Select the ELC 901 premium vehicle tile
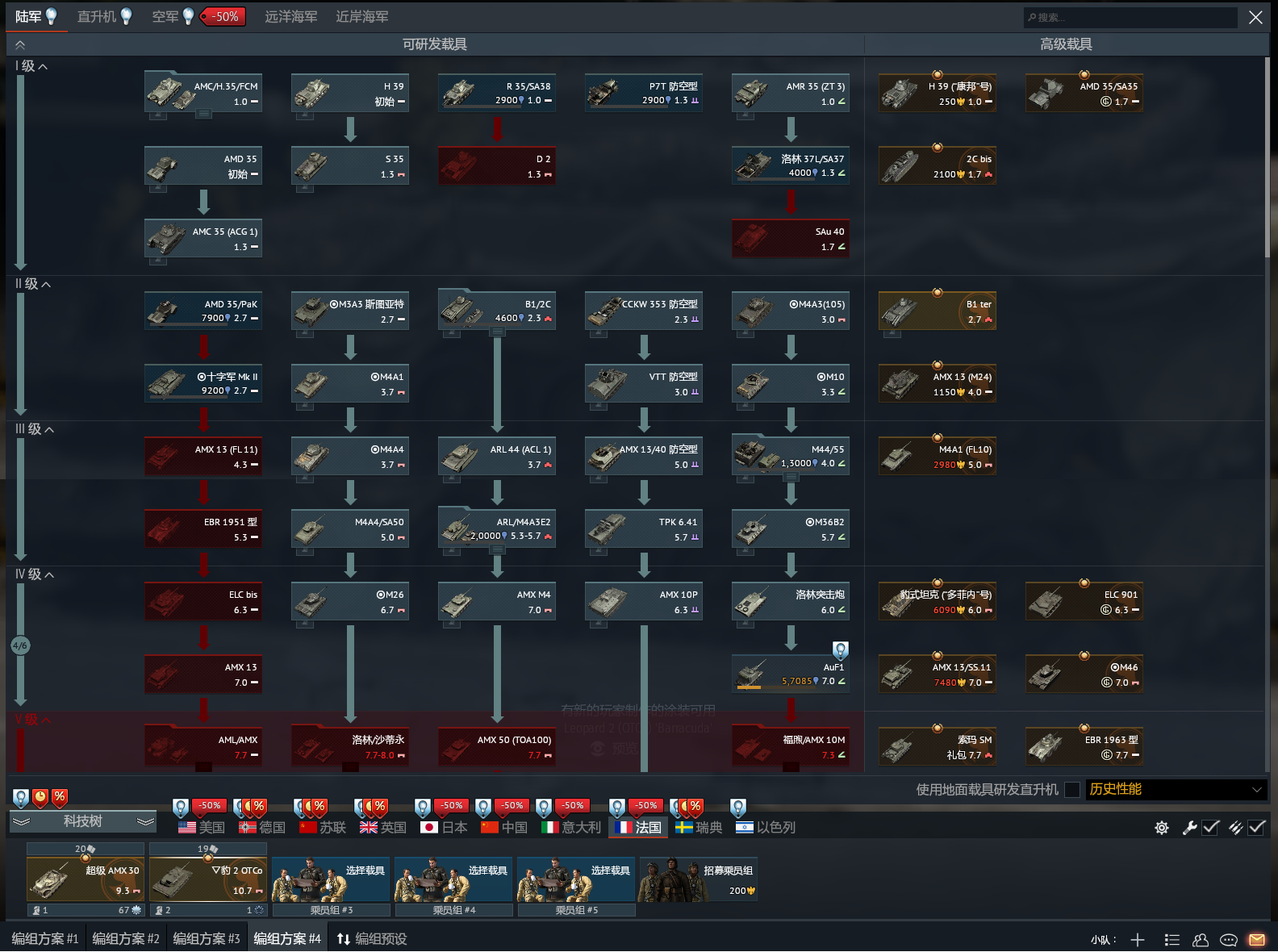Screen dimensions: 1278x952 click(1084, 601)
